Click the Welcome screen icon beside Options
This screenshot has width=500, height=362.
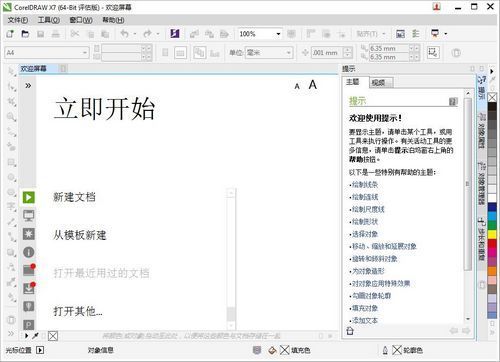(x=400, y=34)
